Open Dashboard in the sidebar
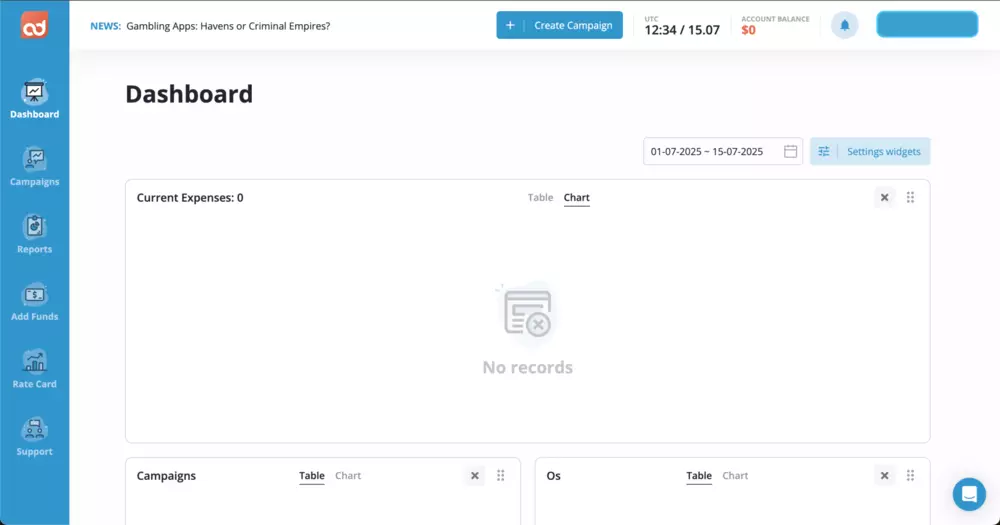The image size is (1000, 525). pyautogui.click(x=34, y=100)
